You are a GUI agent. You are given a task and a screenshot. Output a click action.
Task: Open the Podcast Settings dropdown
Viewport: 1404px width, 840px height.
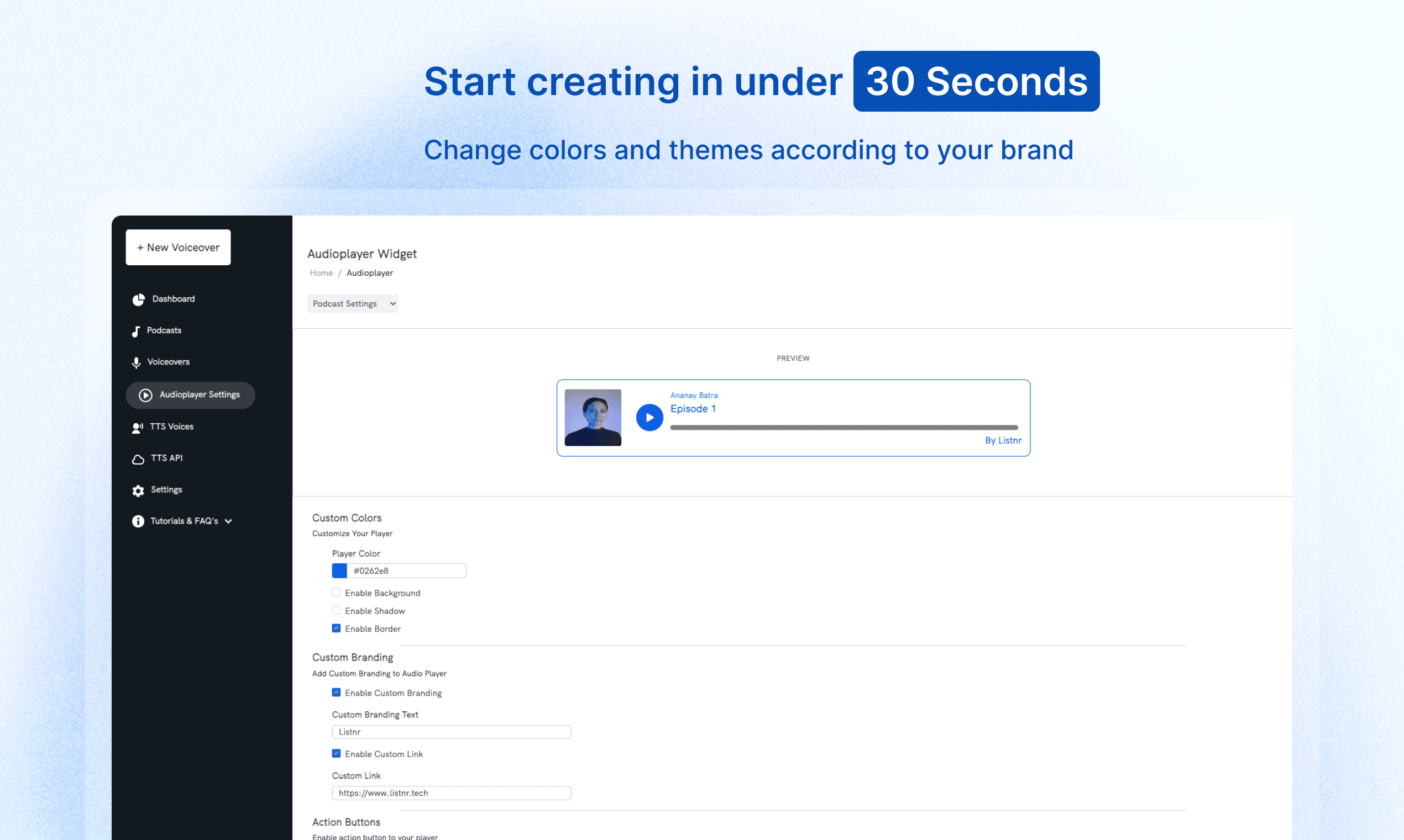(352, 304)
